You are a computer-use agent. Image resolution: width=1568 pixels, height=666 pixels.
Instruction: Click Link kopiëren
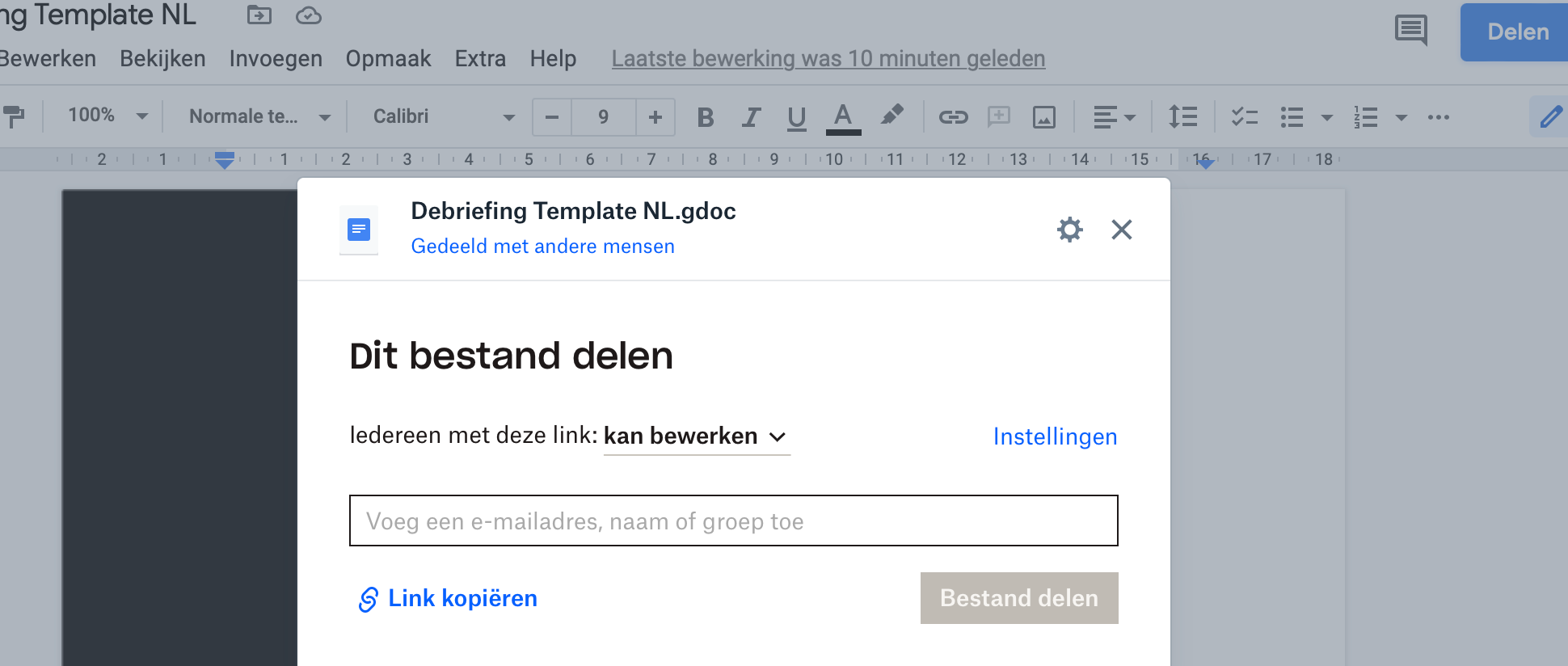tap(448, 598)
